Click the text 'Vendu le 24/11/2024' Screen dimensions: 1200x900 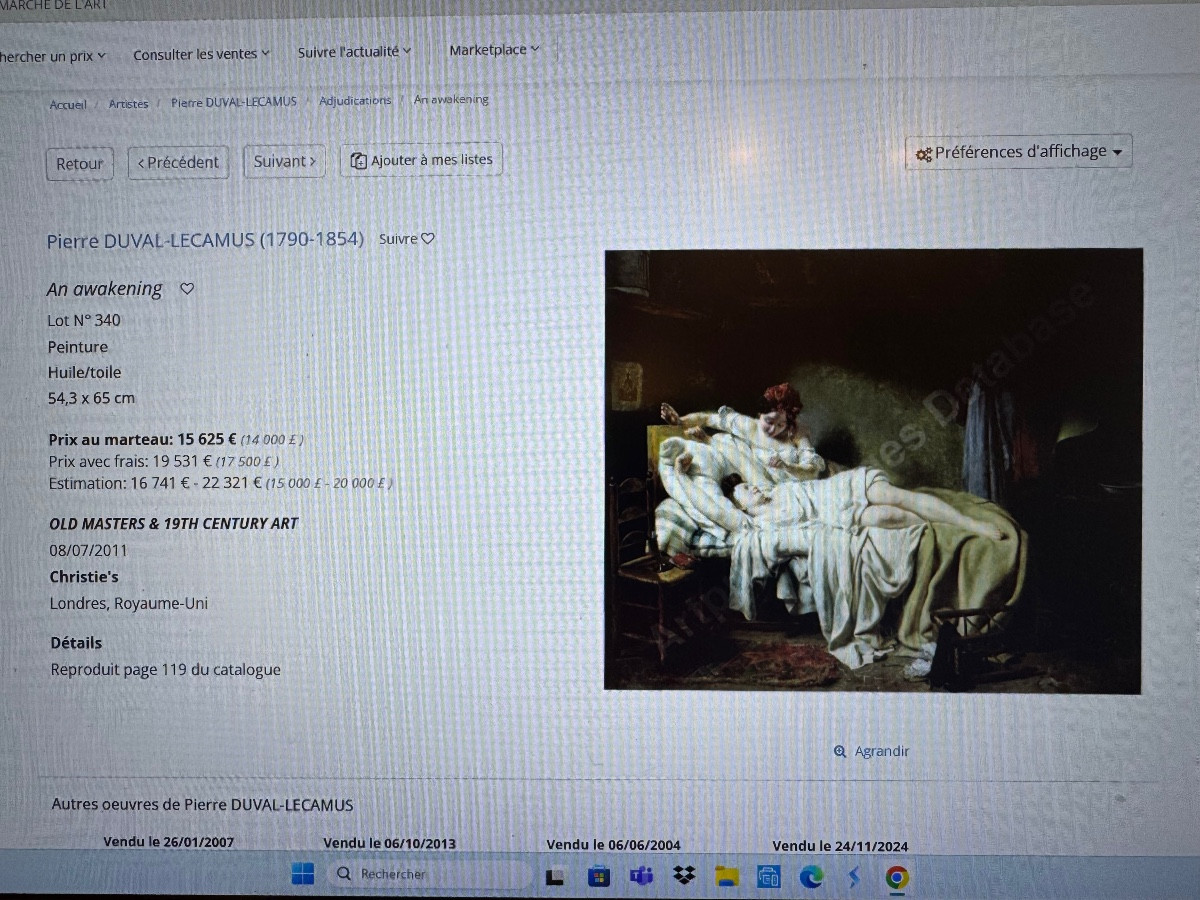coord(840,846)
